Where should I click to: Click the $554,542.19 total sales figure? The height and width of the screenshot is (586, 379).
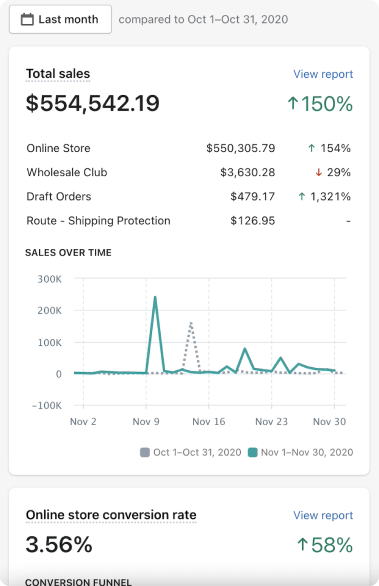pos(93,103)
